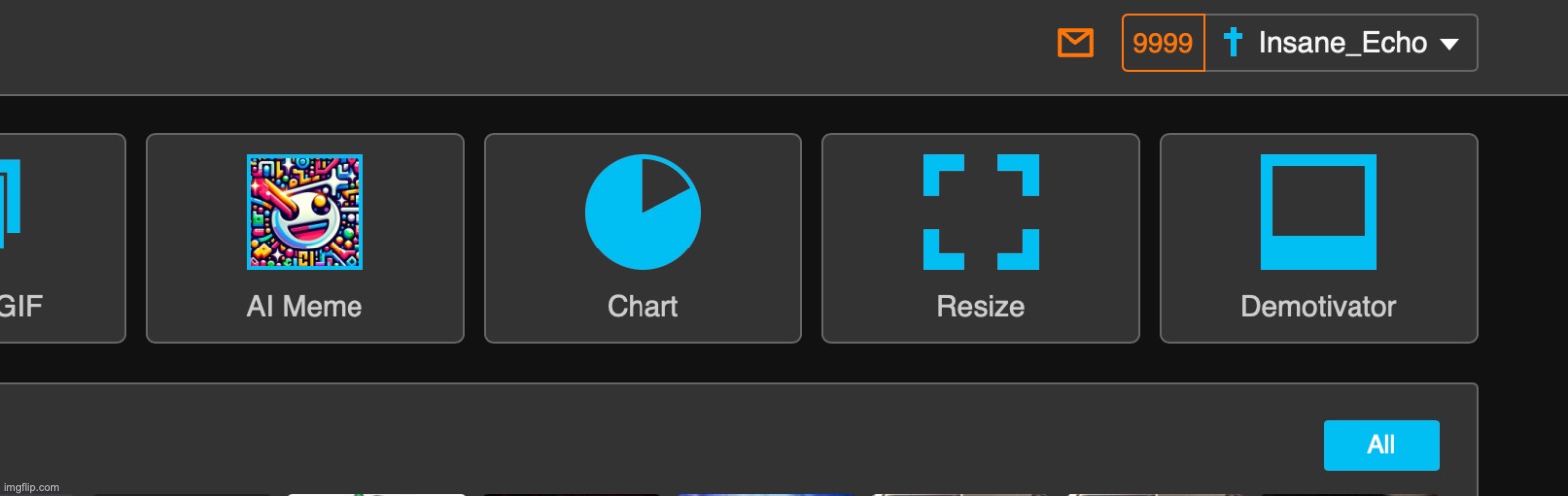Viewport: 1568px width, 496px height.
Task: Select the blue All filter button
Action: pyautogui.click(x=1381, y=445)
